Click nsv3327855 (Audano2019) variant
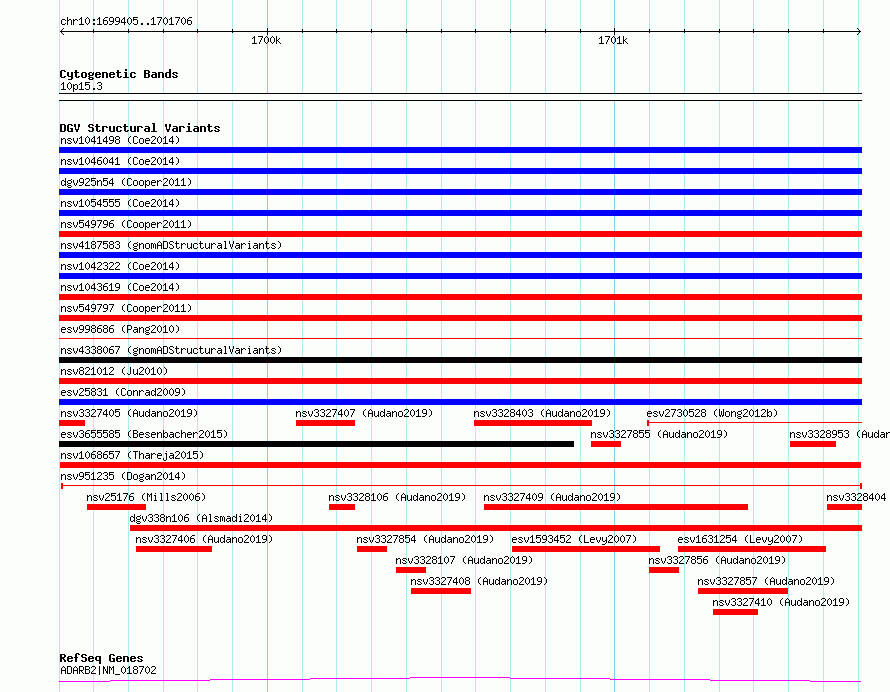890x692 pixels. point(660,434)
